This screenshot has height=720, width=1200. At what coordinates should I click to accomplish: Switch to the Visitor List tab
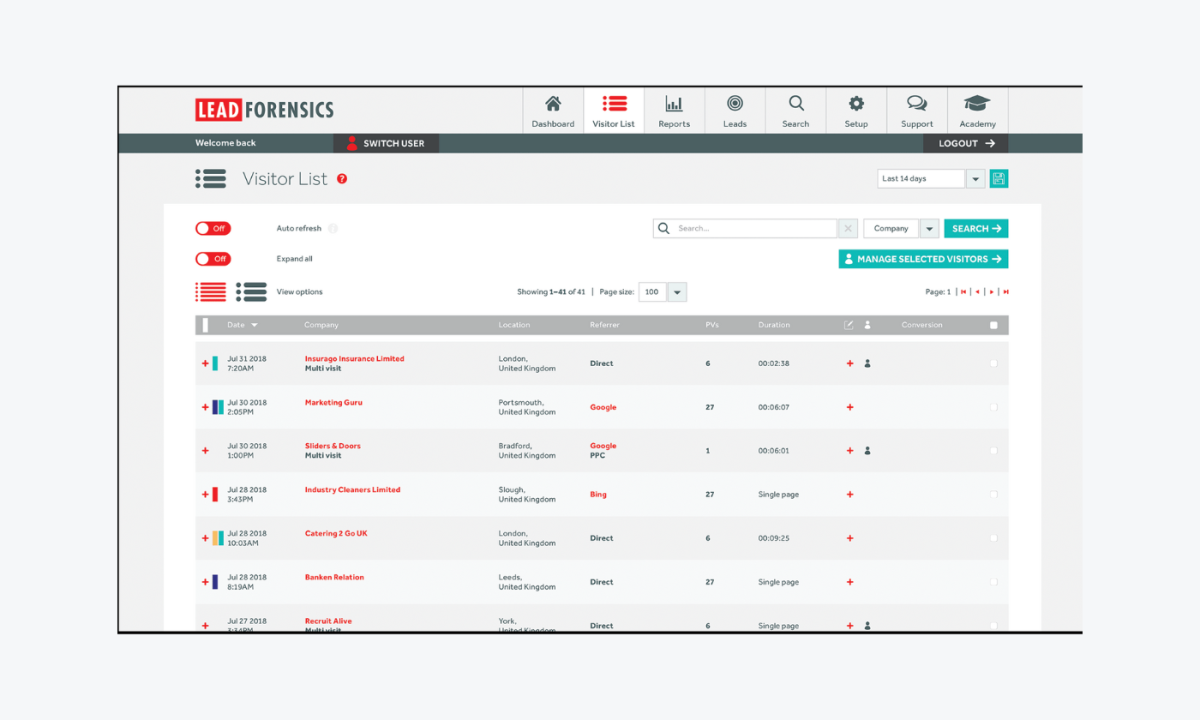pyautogui.click(x=613, y=110)
